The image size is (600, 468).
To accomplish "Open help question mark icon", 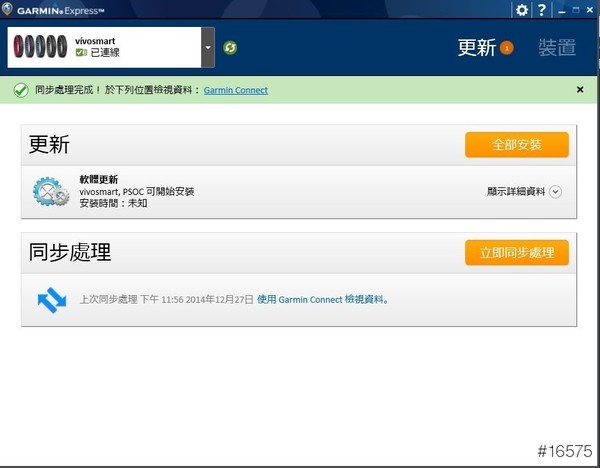I will [x=541, y=10].
